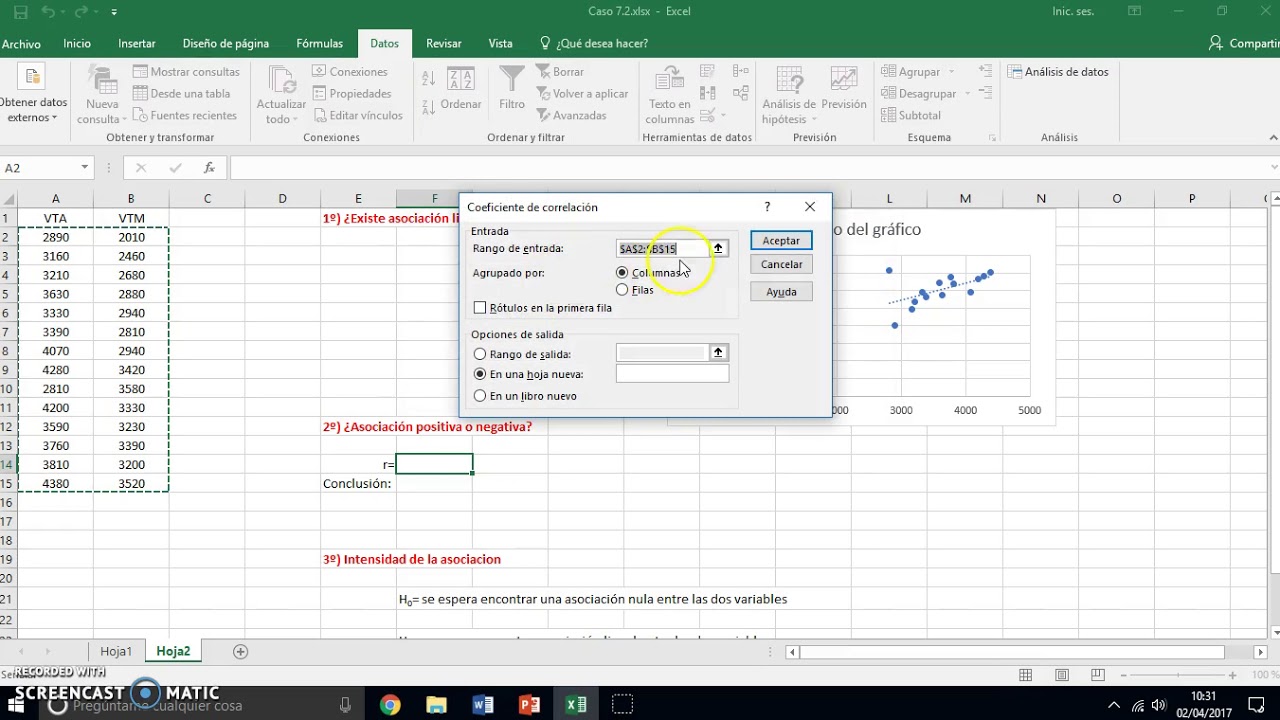Click Sort Z to A icon
Screen dimensions: 1280x720
[428, 105]
